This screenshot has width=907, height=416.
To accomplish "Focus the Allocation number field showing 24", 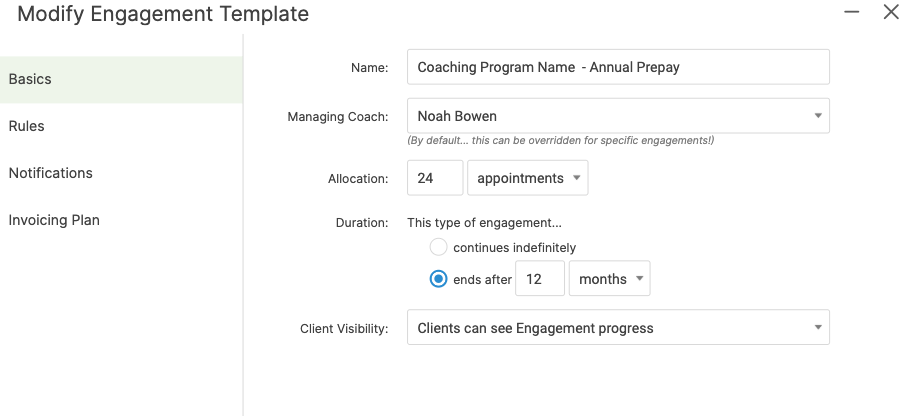I will point(435,178).
